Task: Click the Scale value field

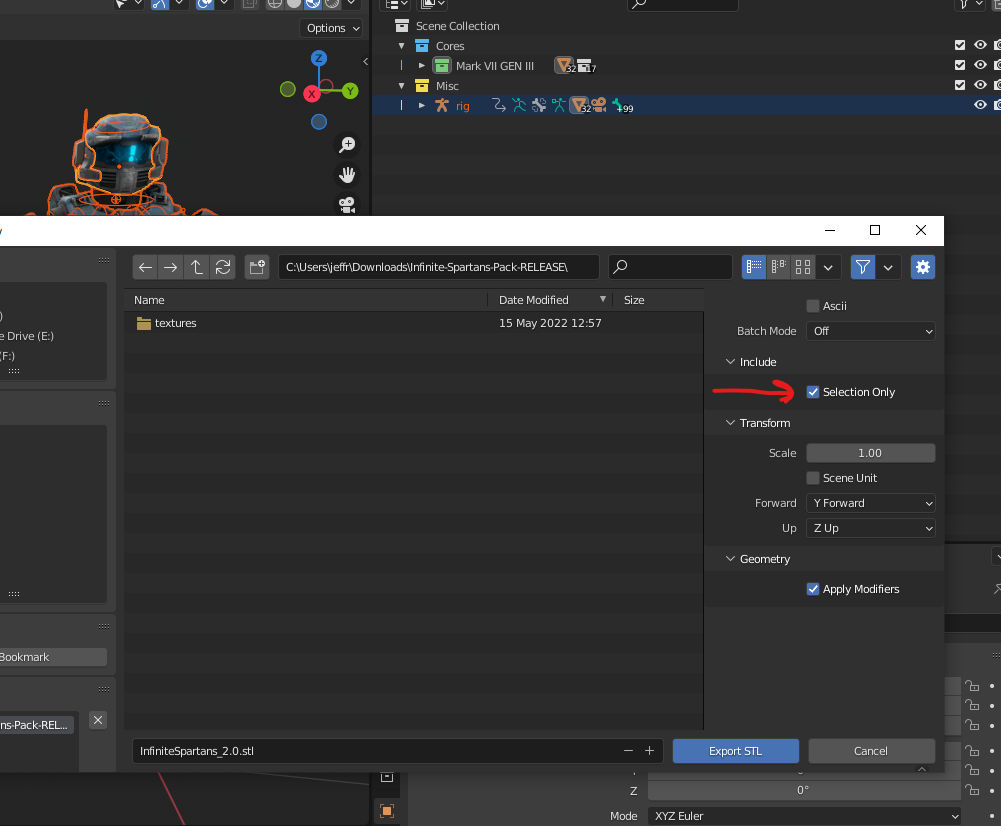Action: (870, 453)
